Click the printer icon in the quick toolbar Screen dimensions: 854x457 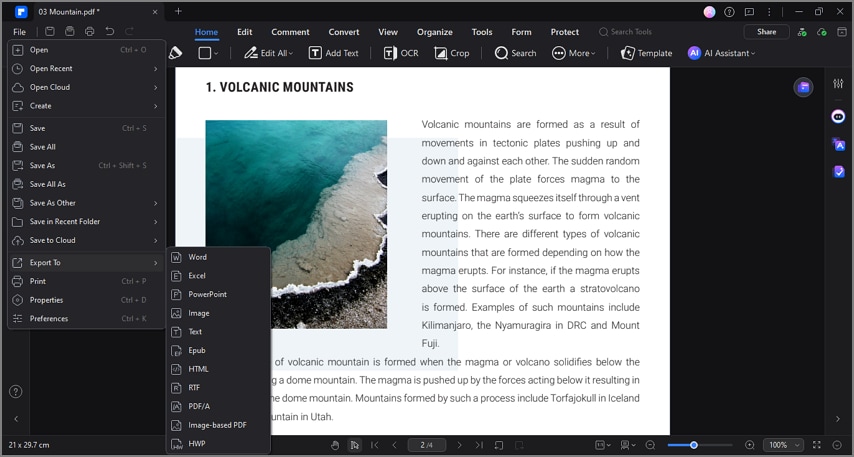pos(89,32)
